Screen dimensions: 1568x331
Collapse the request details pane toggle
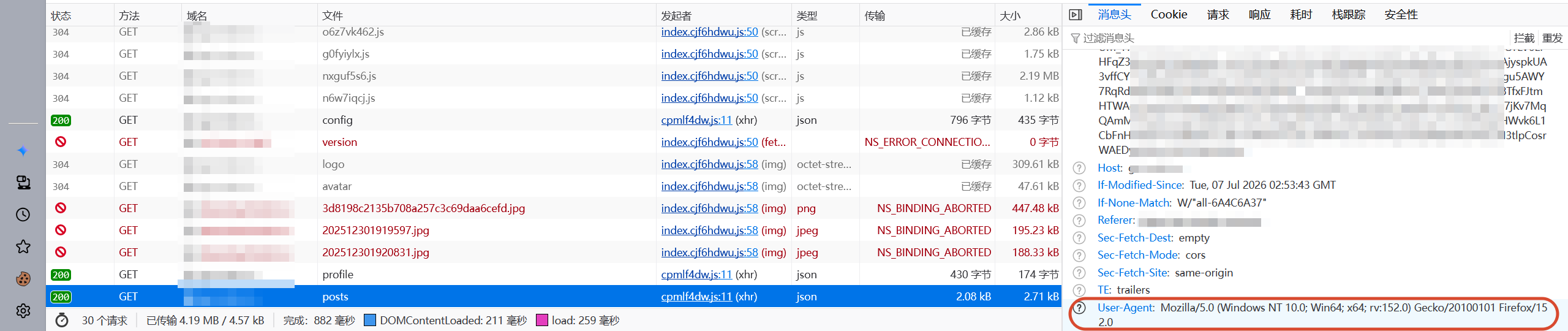tap(1076, 15)
